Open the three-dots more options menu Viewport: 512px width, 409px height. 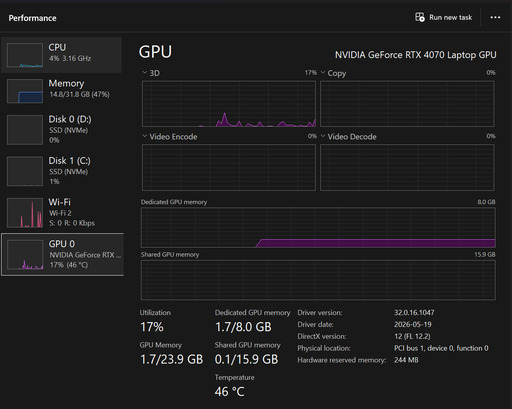495,17
